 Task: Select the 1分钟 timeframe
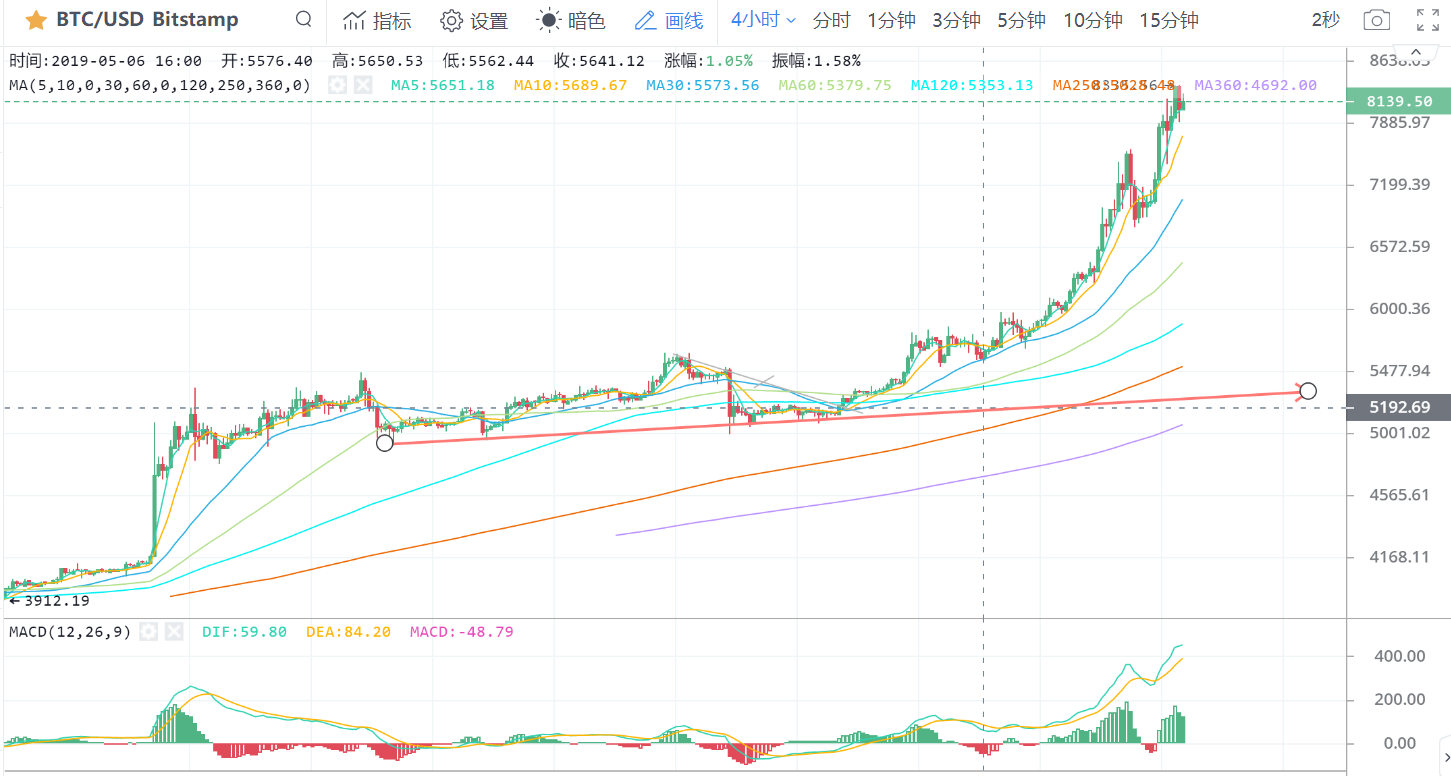tap(892, 20)
